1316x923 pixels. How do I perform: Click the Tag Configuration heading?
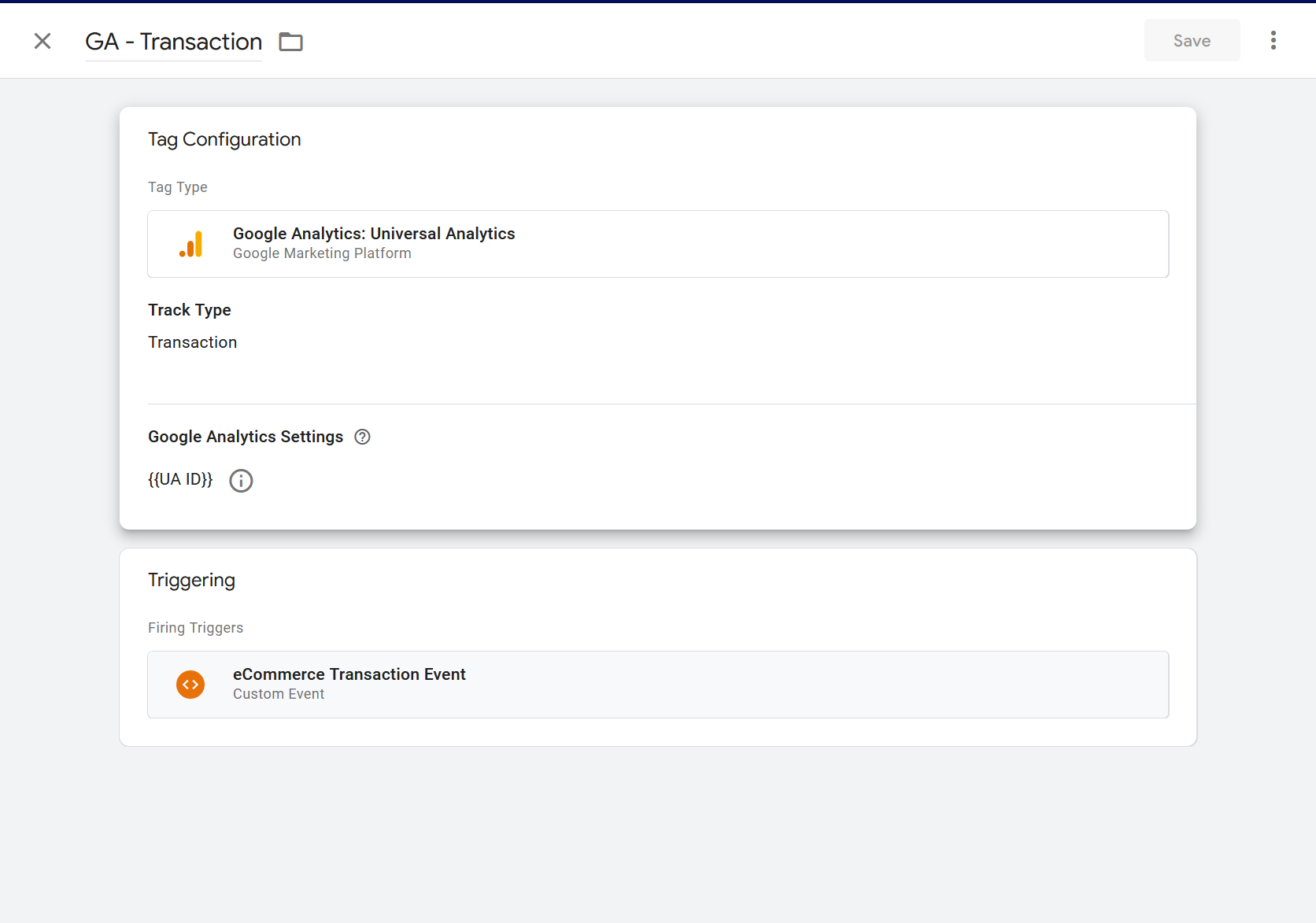(224, 139)
